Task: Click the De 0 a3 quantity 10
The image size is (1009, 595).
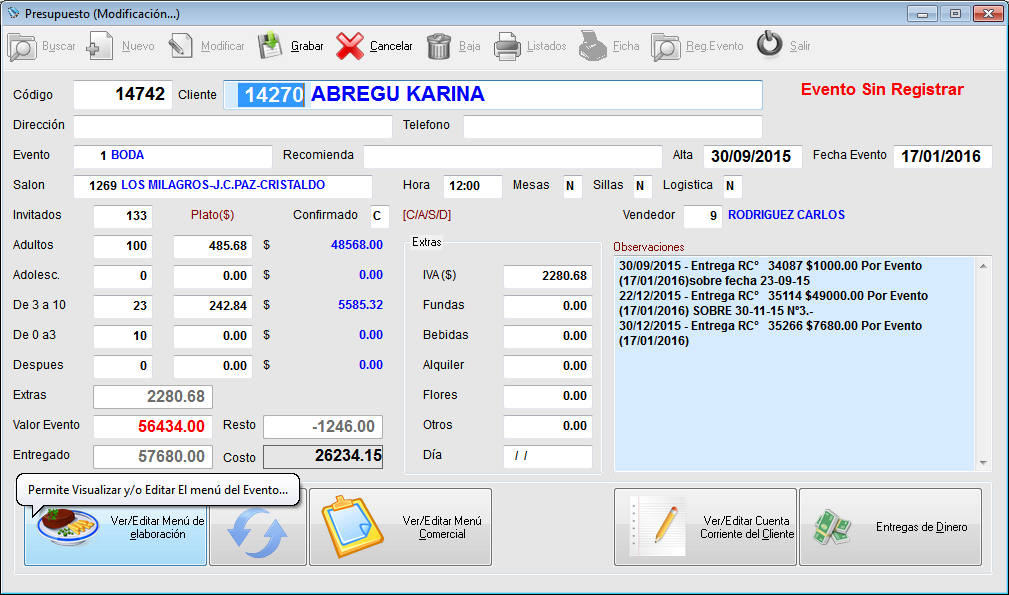Action: tap(123, 336)
